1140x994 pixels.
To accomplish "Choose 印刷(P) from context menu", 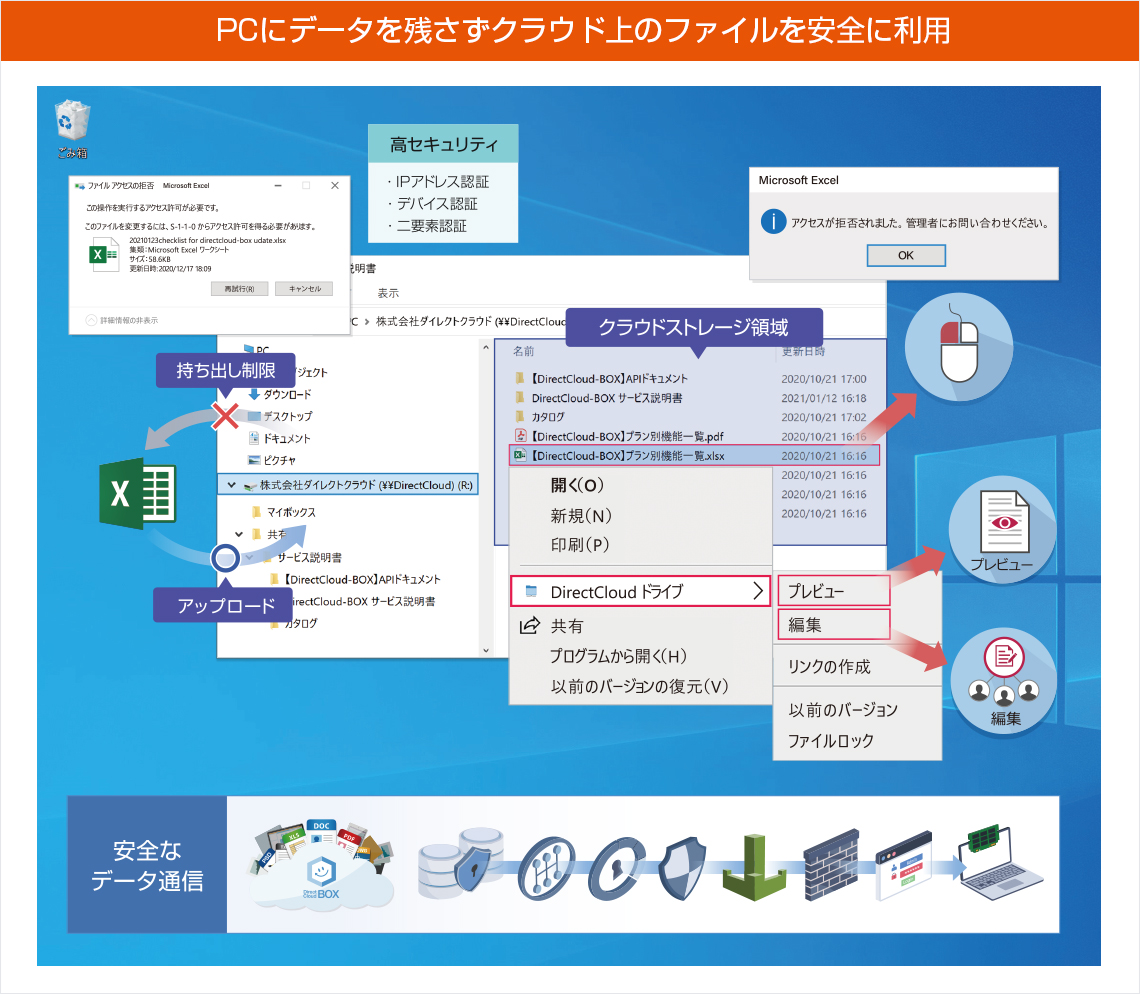I will point(579,545).
